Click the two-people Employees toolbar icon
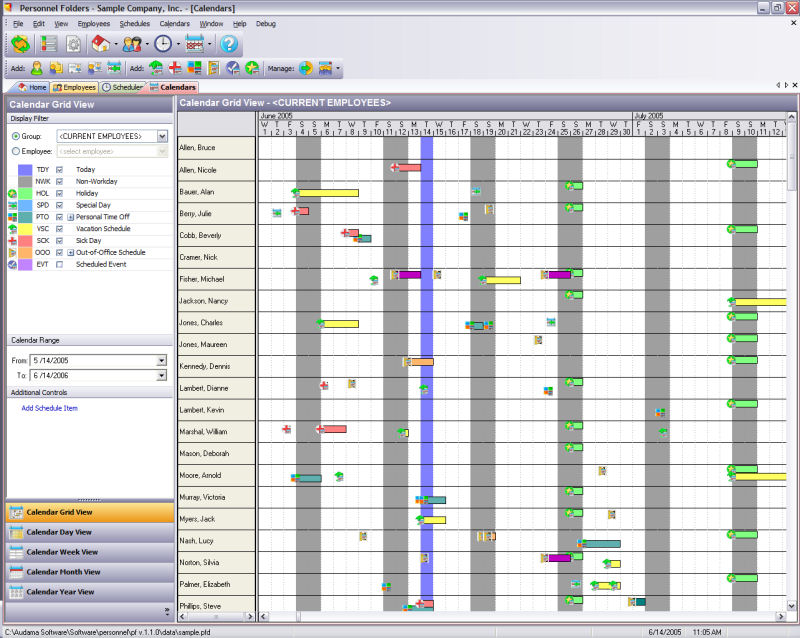 pos(131,44)
